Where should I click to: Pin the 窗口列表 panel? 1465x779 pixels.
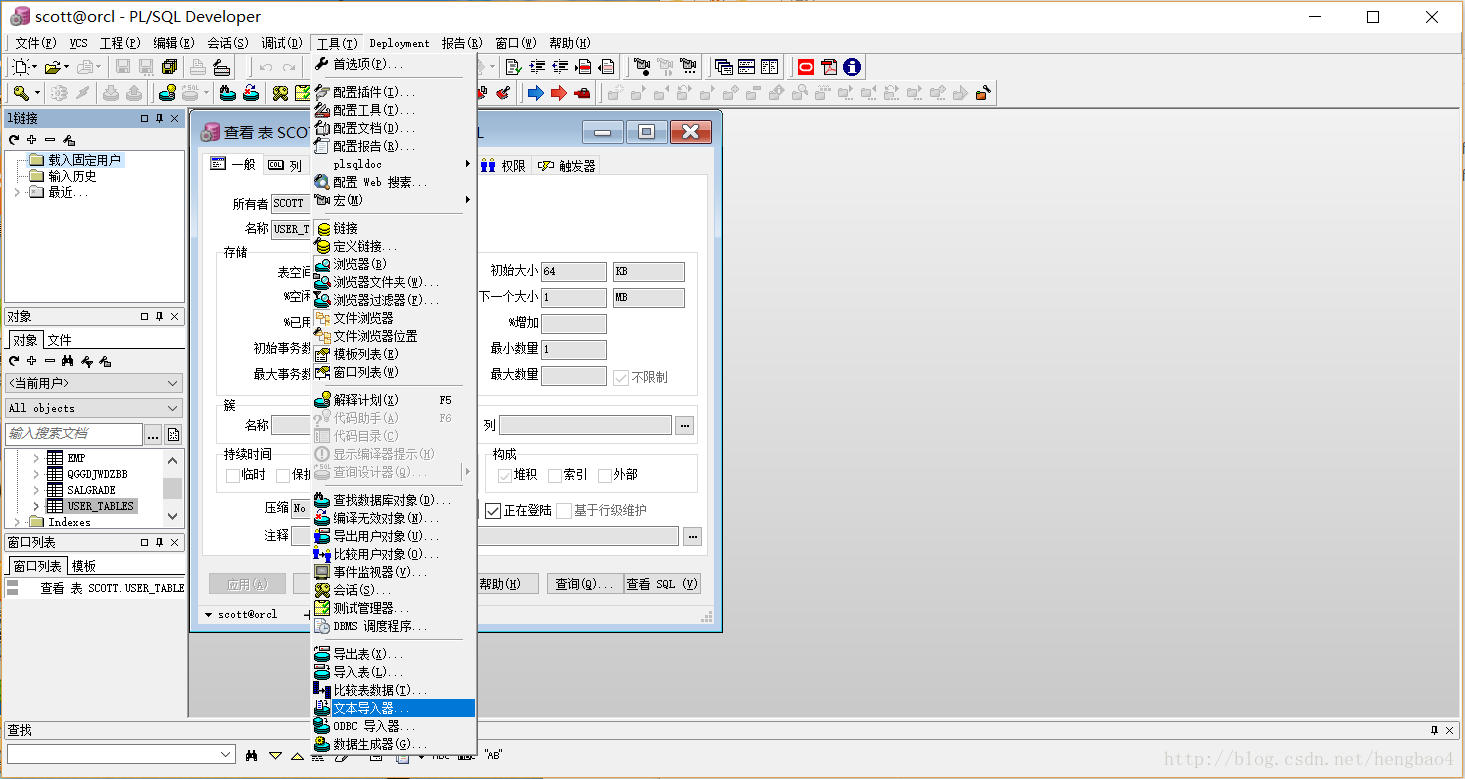(x=159, y=542)
